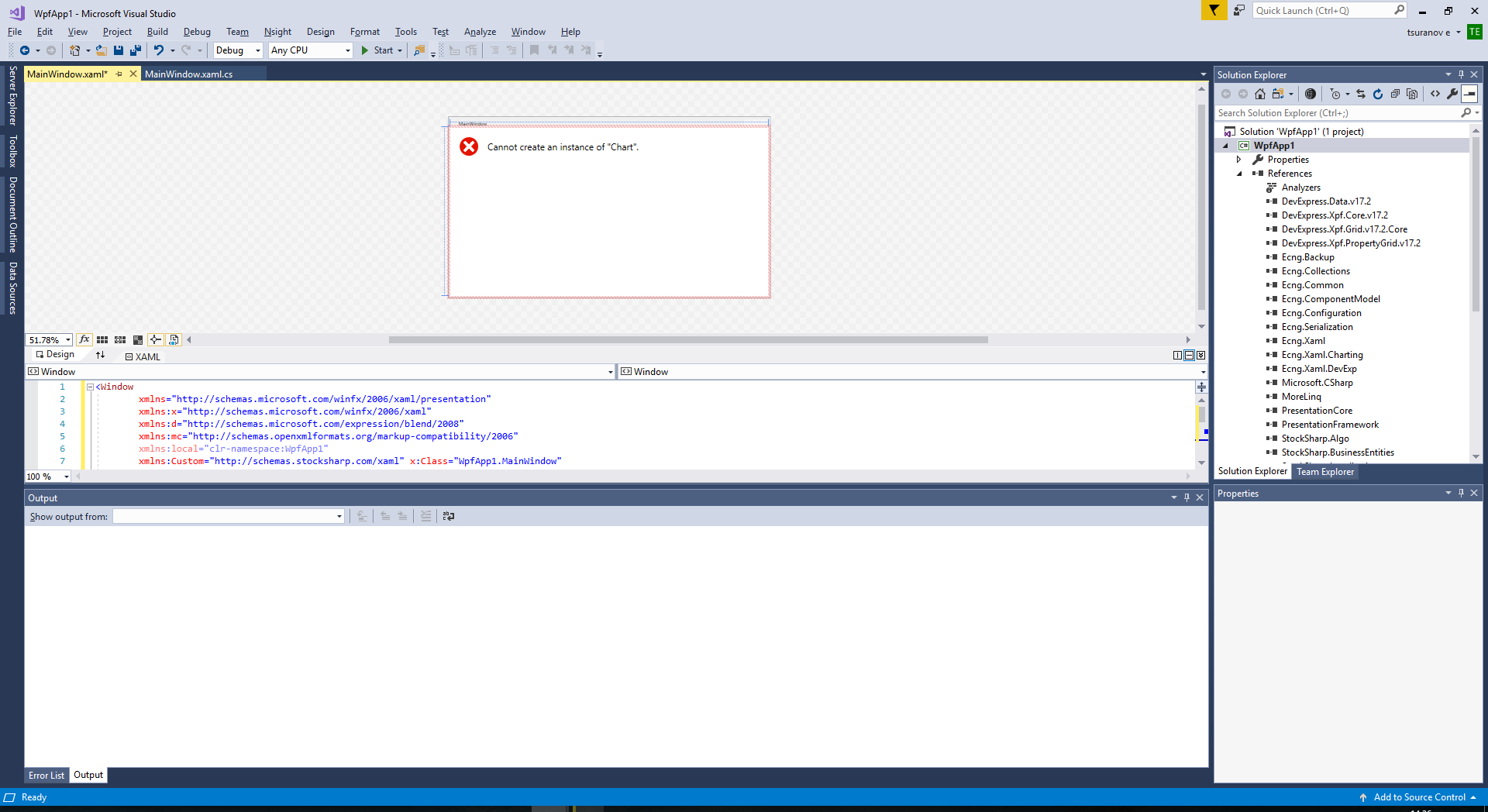The height and width of the screenshot is (812, 1488).
Task: Refresh Solution Explorer with the blue arrow
Action: (x=1378, y=94)
